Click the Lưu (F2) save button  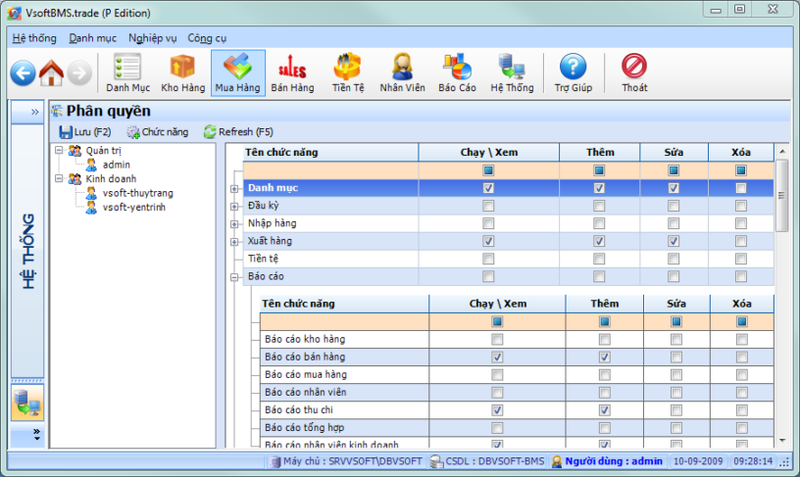(85, 132)
